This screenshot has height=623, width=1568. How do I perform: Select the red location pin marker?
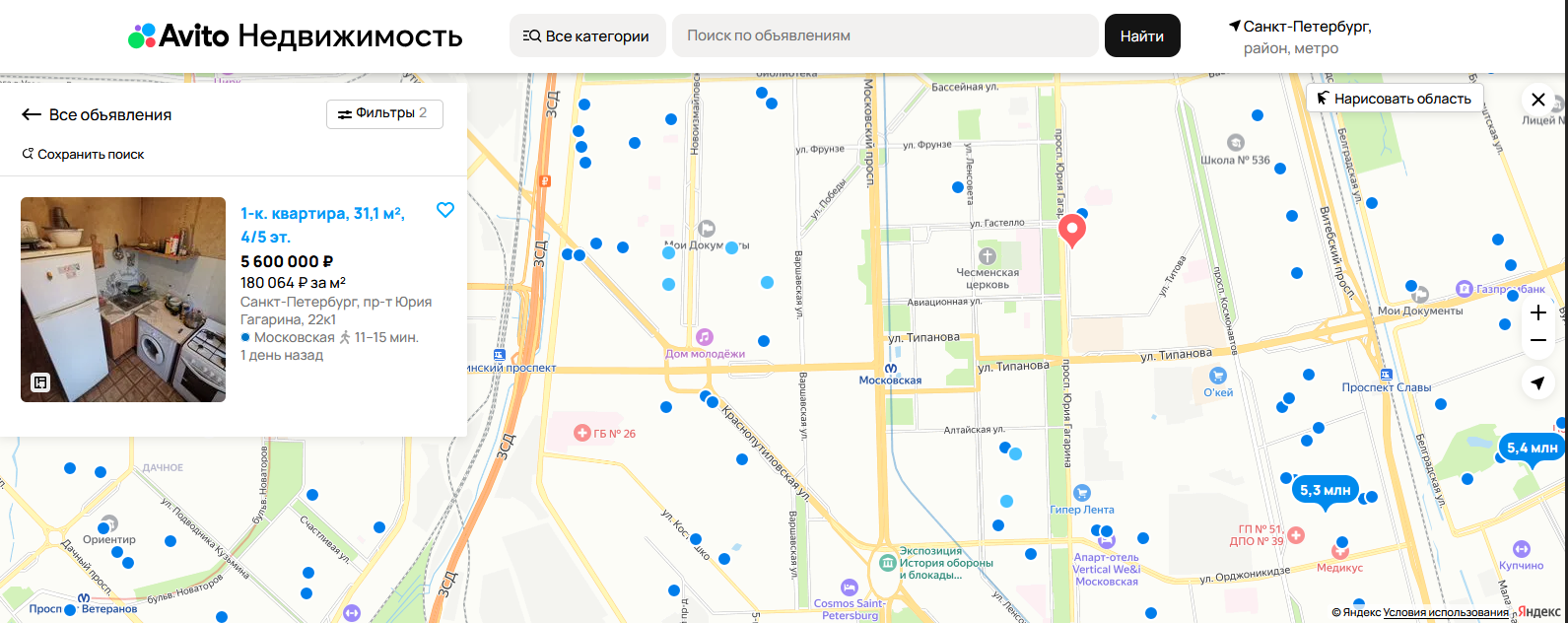(x=1072, y=231)
